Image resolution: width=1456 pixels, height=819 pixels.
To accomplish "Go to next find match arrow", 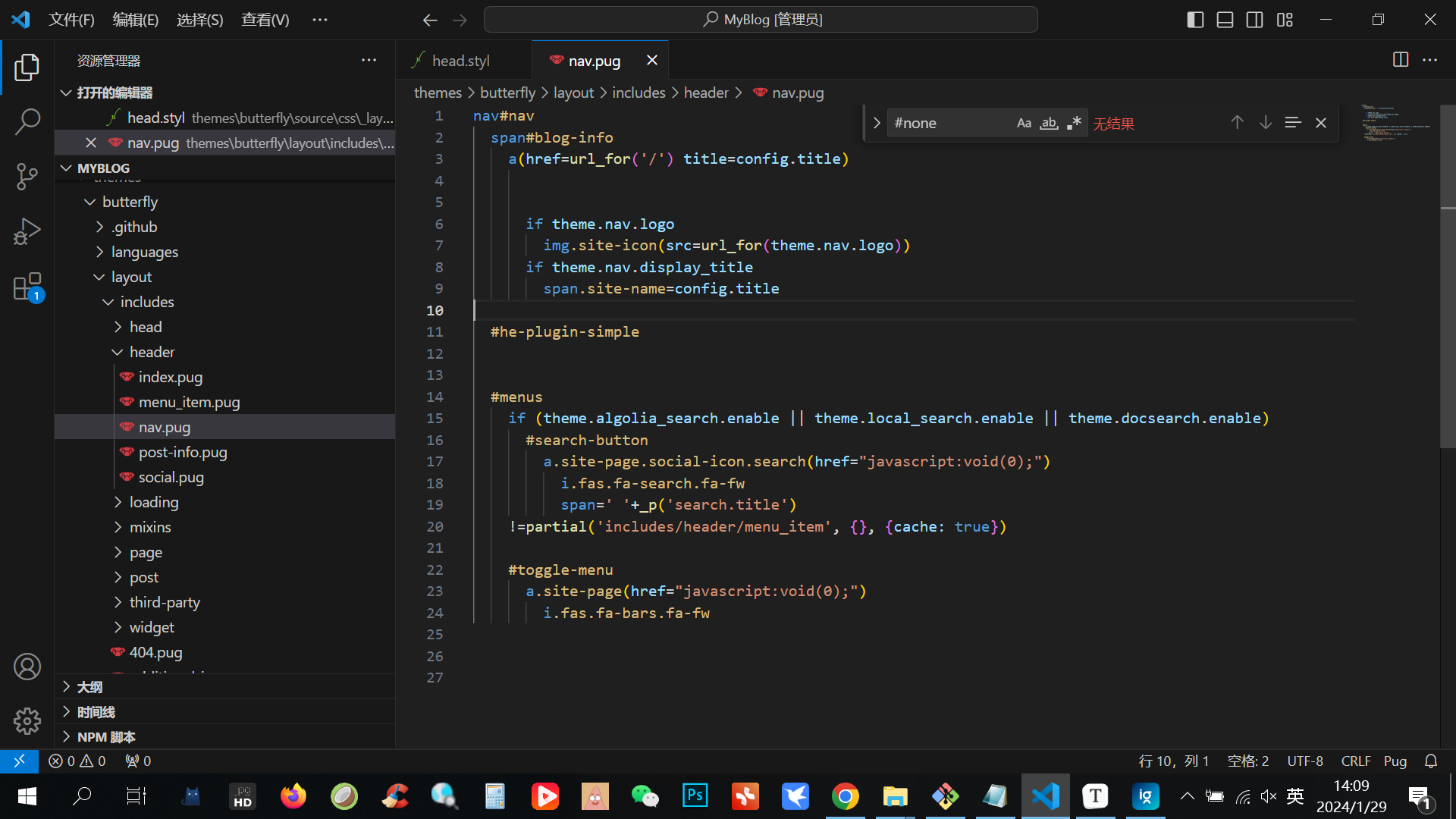I will coord(1265,123).
